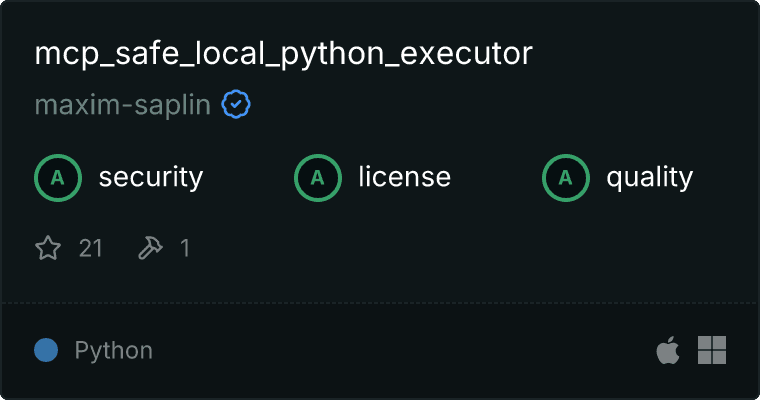
Task: Click the security grade A circle
Action: point(58,177)
